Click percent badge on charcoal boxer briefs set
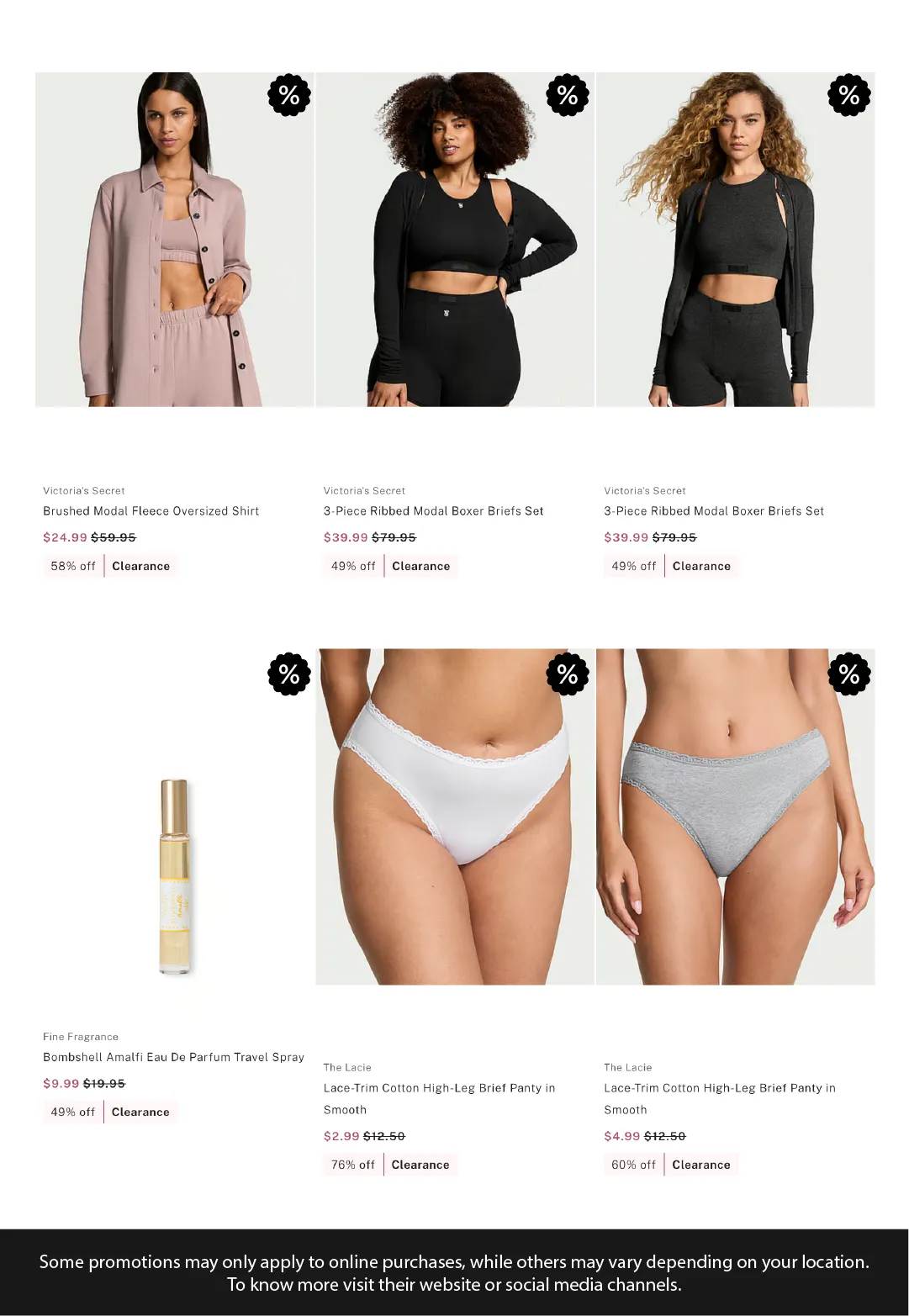 [x=849, y=95]
